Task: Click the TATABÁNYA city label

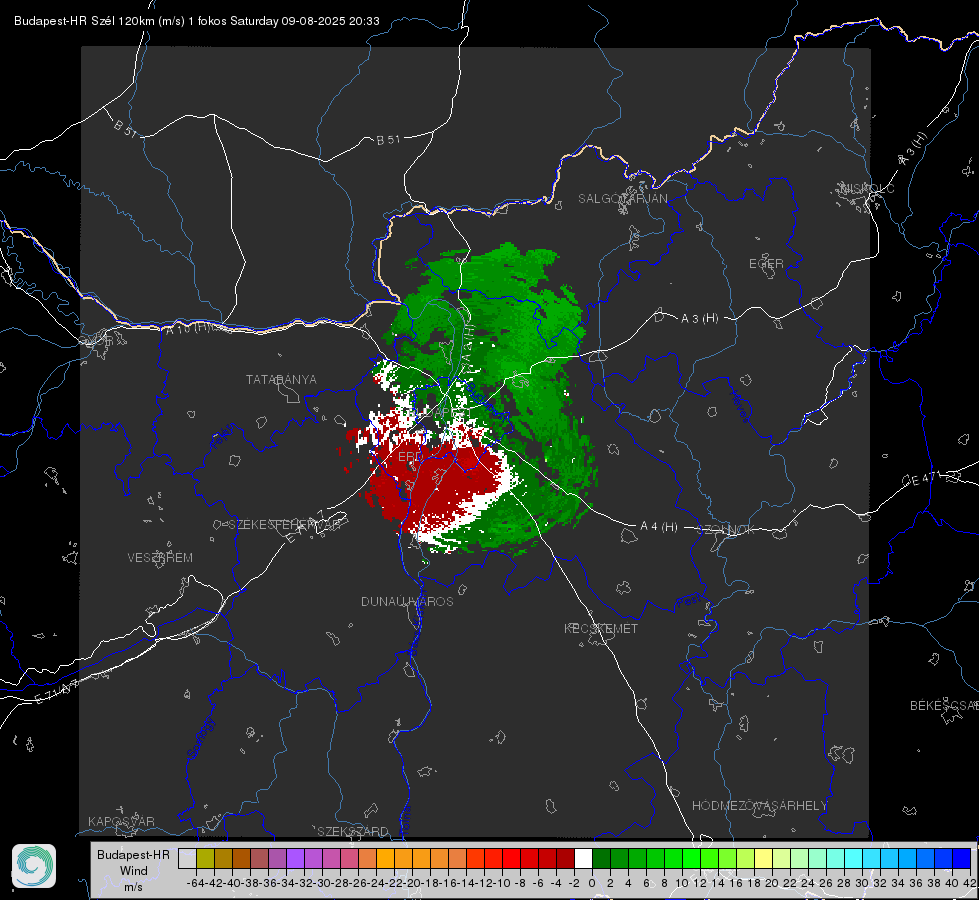Action: (281, 379)
